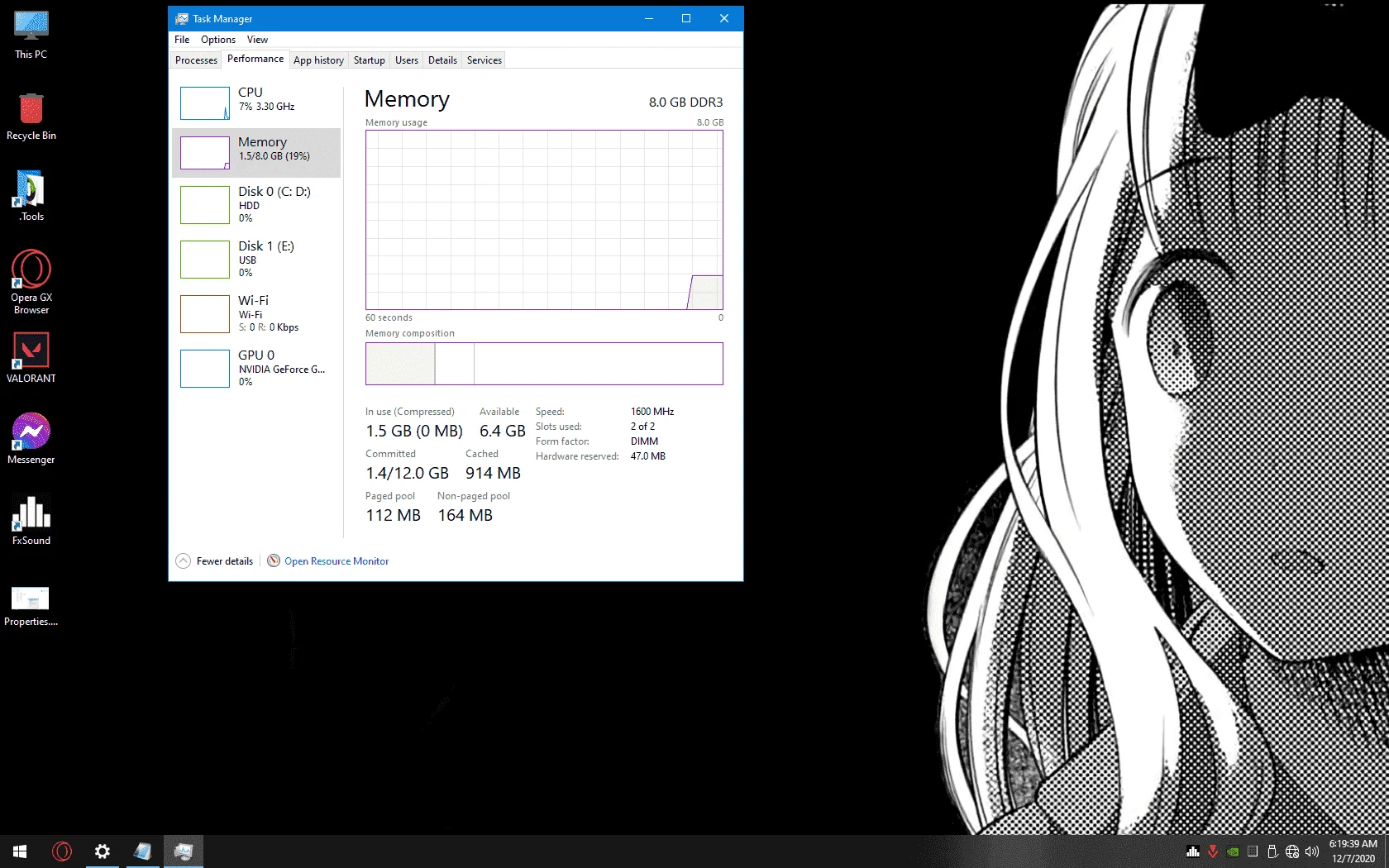This screenshot has width=1389, height=868.
Task: Select Memory in the performance sidebar
Action: point(256,152)
